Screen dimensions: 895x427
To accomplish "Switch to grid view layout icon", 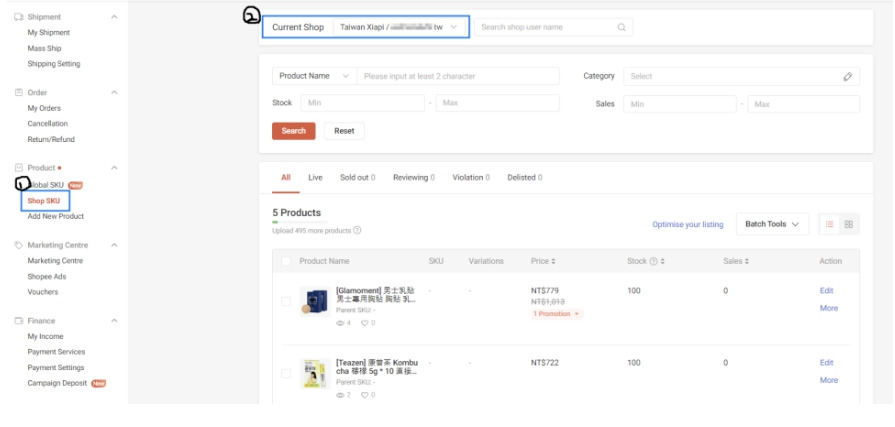I will (849, 224).
